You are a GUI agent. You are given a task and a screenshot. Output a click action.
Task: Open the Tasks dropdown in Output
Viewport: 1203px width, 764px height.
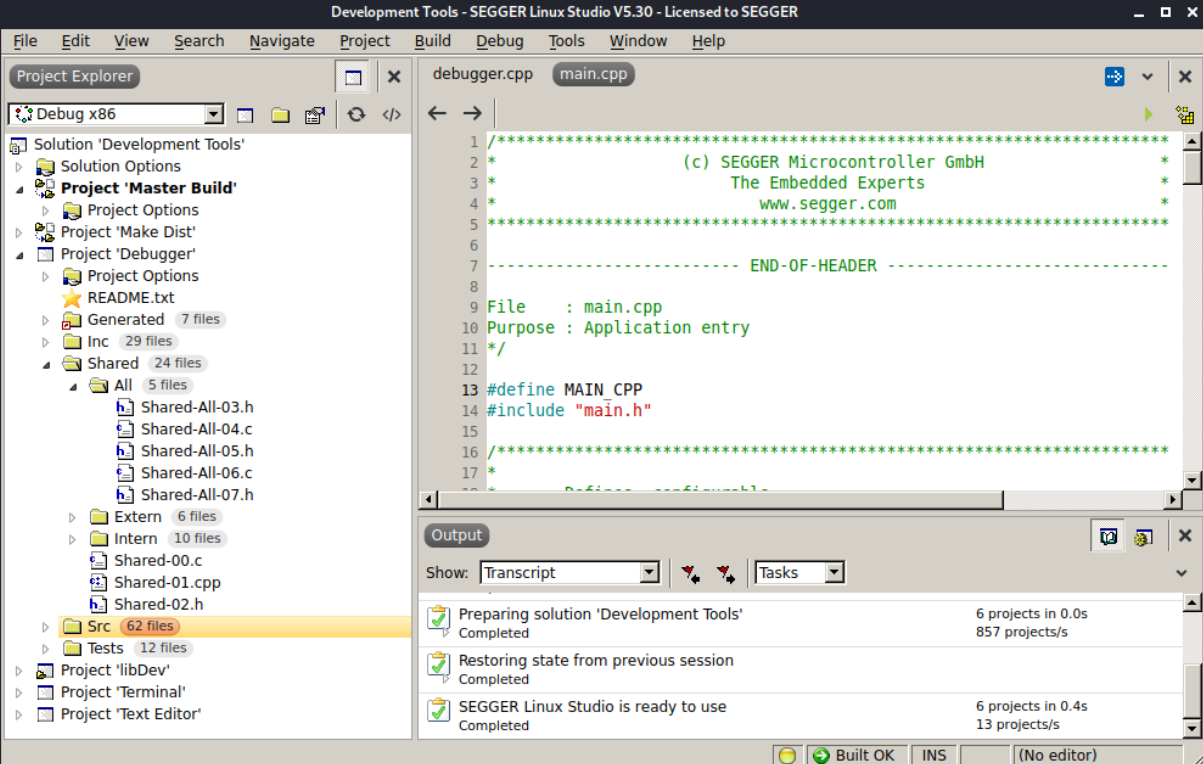[835, 573]
